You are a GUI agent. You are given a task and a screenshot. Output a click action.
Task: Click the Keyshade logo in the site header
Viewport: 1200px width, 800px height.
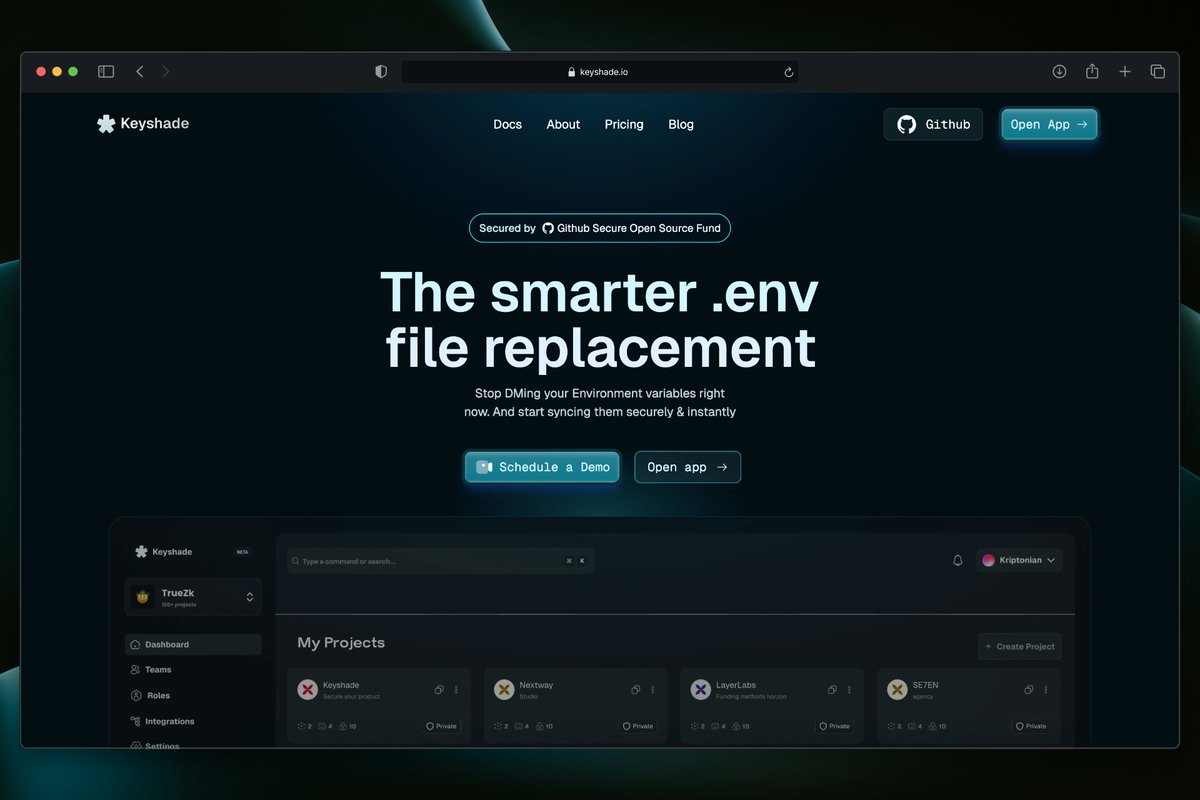[142, 124]
